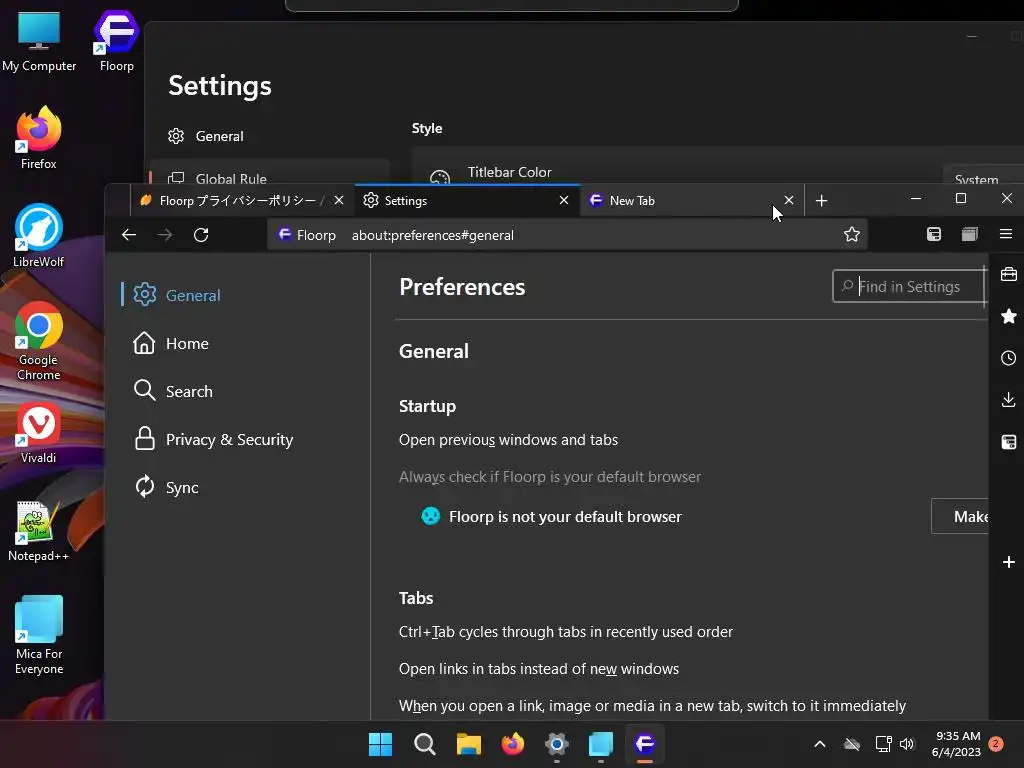
Task: Open Floorp hamburger application menu
Action: pyautogui.click(x=1006, y=234)
